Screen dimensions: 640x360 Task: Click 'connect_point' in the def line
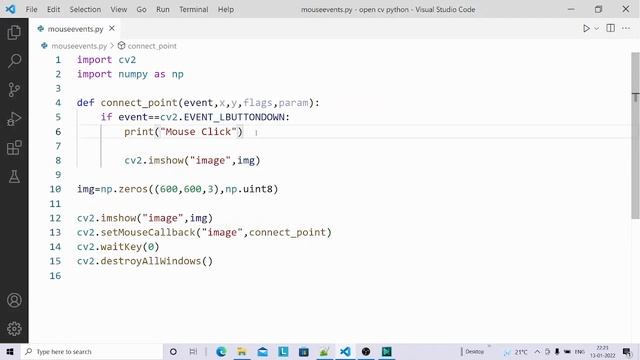pos(139,103)
